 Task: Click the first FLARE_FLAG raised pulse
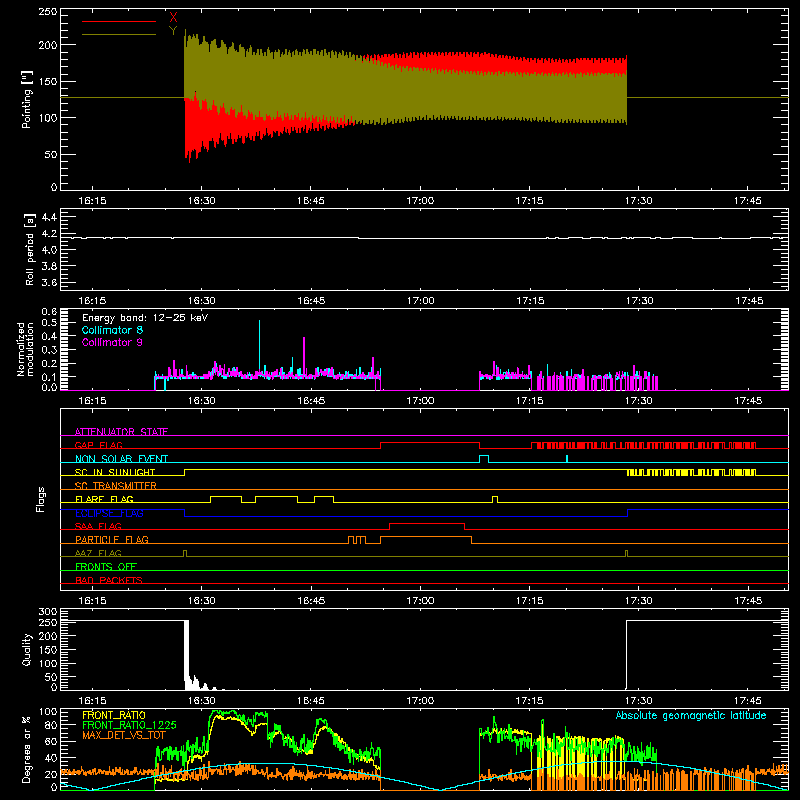click(226, 497)
